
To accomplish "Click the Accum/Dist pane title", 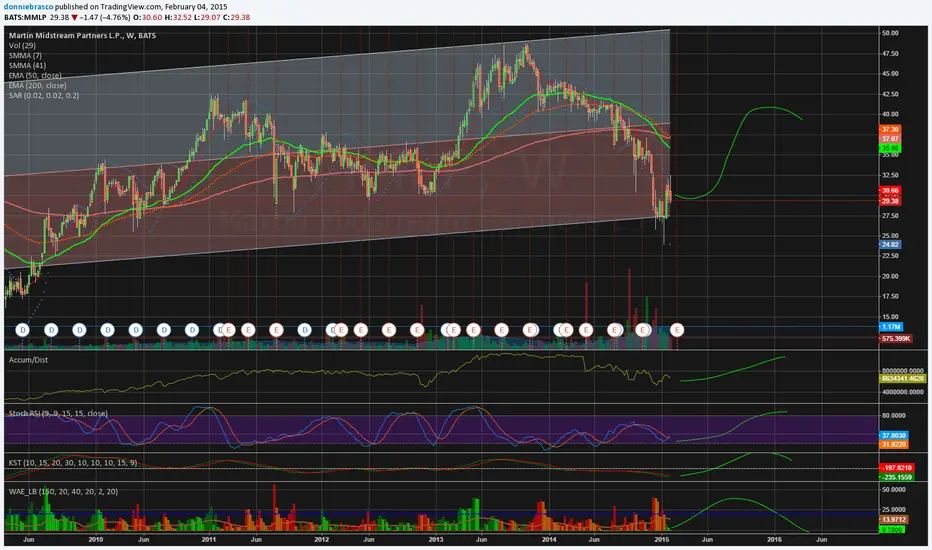I will (x=28, y=360).
